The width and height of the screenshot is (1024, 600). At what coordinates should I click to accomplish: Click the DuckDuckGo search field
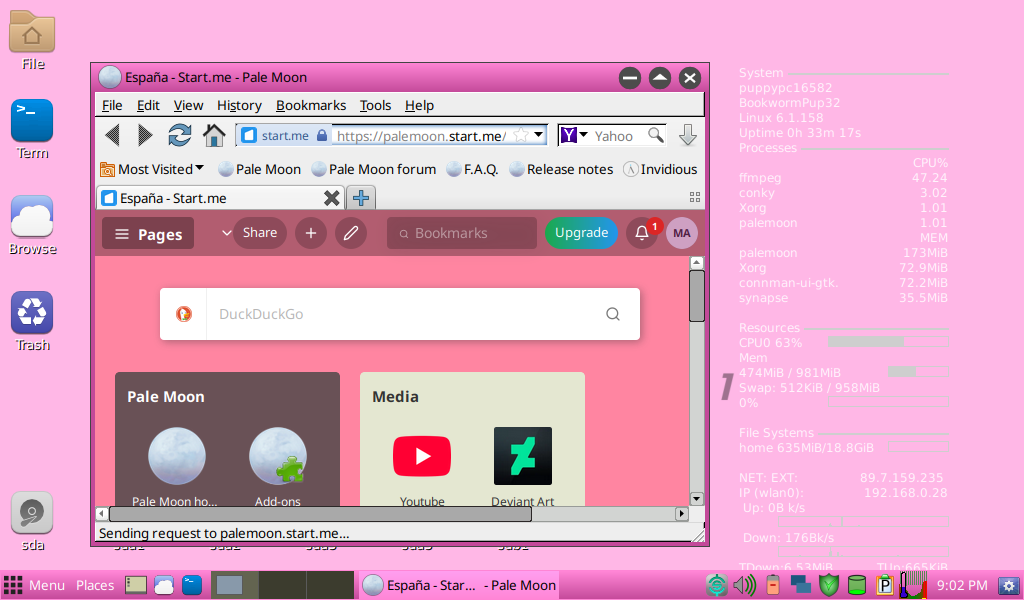coord(400,314)
